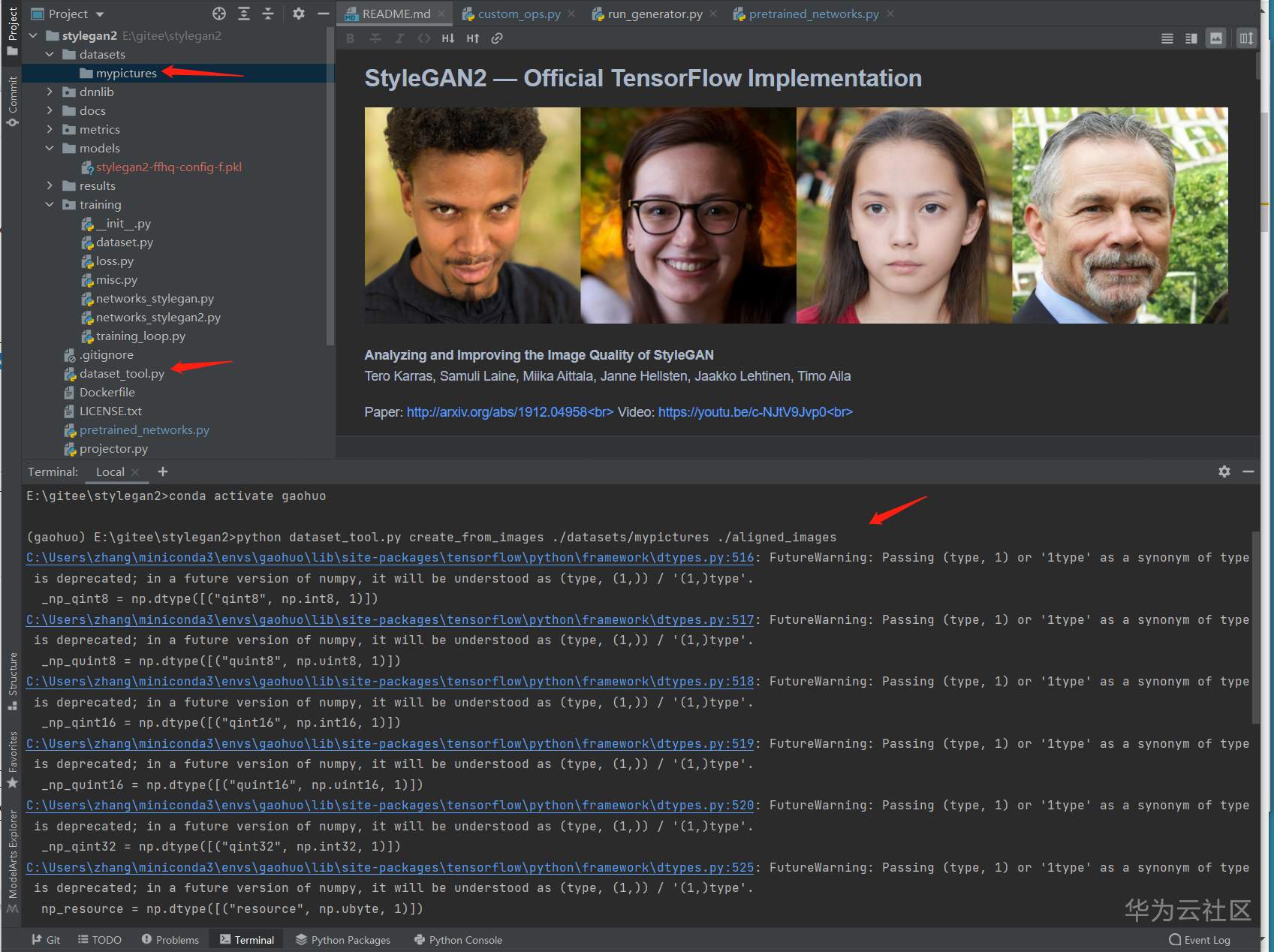Close the Local terminal tab
The width and height of the screenshot is (1274, 952).
pos(135,472)
